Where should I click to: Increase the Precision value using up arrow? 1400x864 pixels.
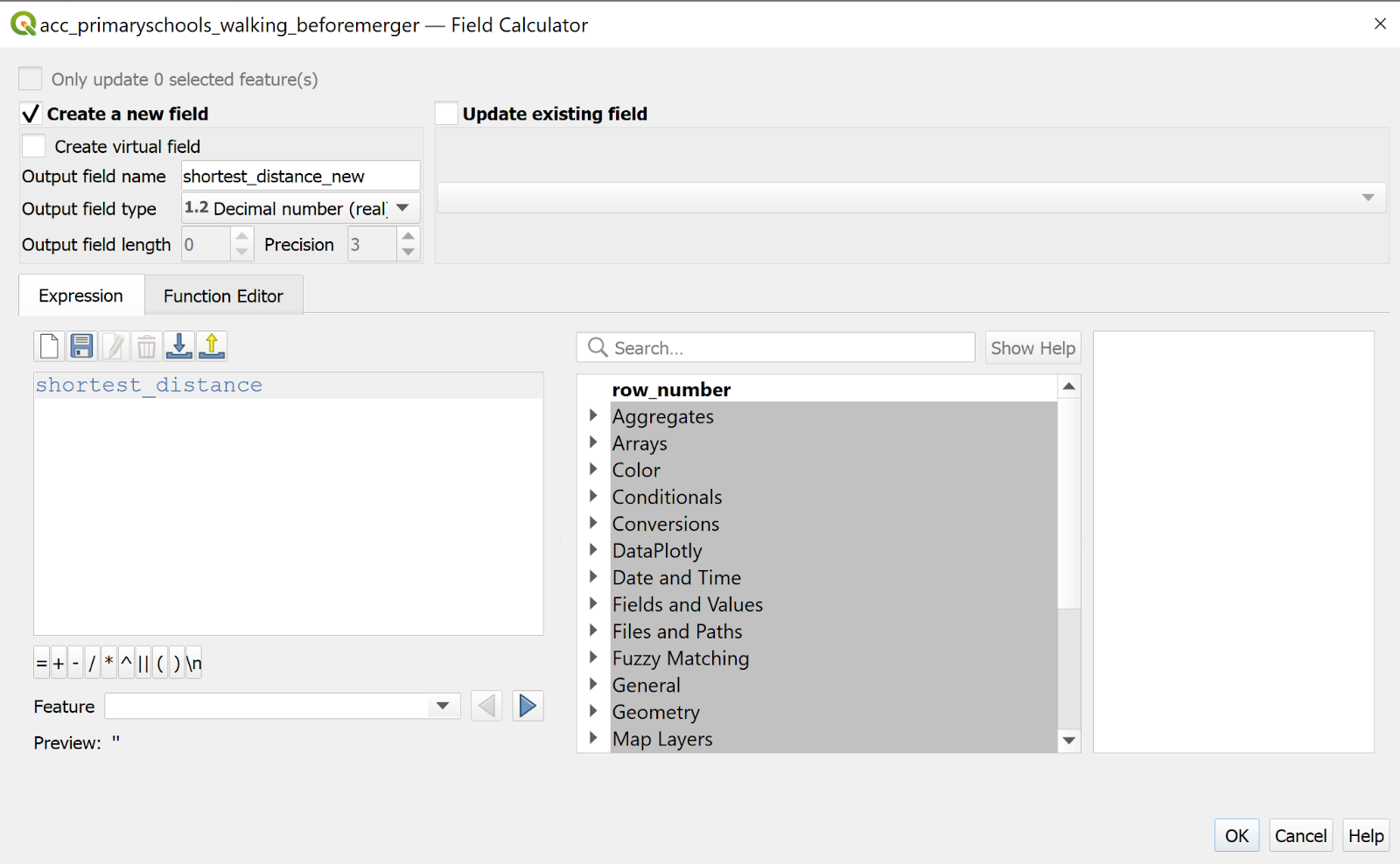[x=408, y=236]
